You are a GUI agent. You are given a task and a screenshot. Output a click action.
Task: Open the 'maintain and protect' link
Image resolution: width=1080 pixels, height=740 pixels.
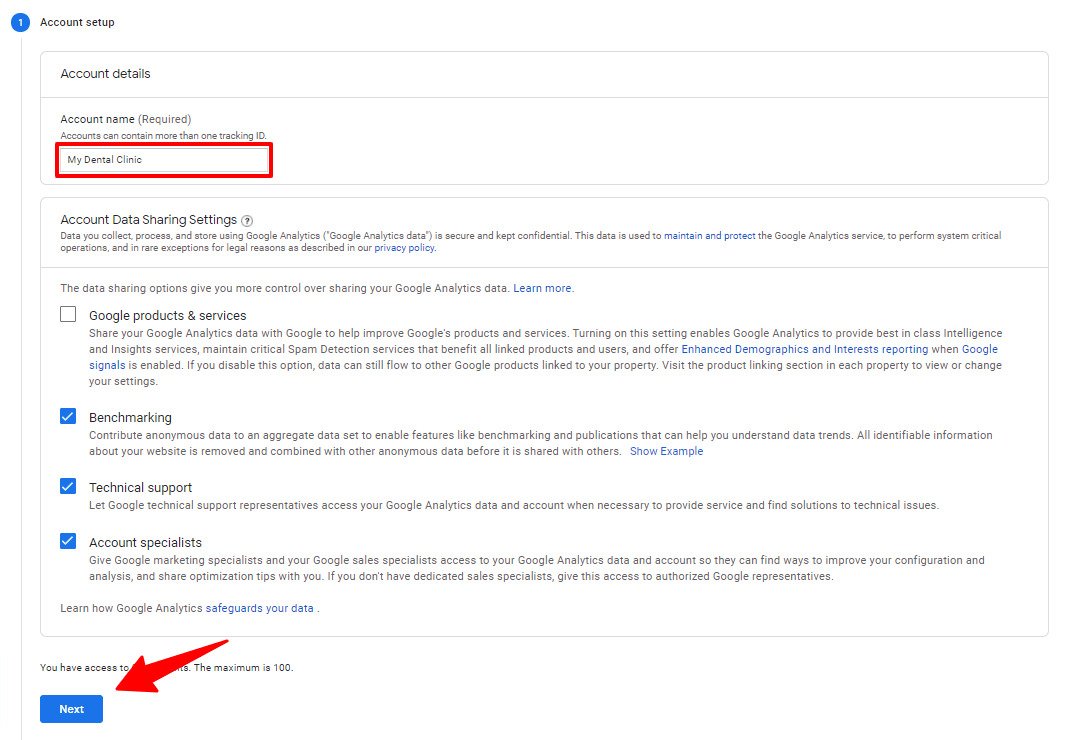[x=709, y=236]
